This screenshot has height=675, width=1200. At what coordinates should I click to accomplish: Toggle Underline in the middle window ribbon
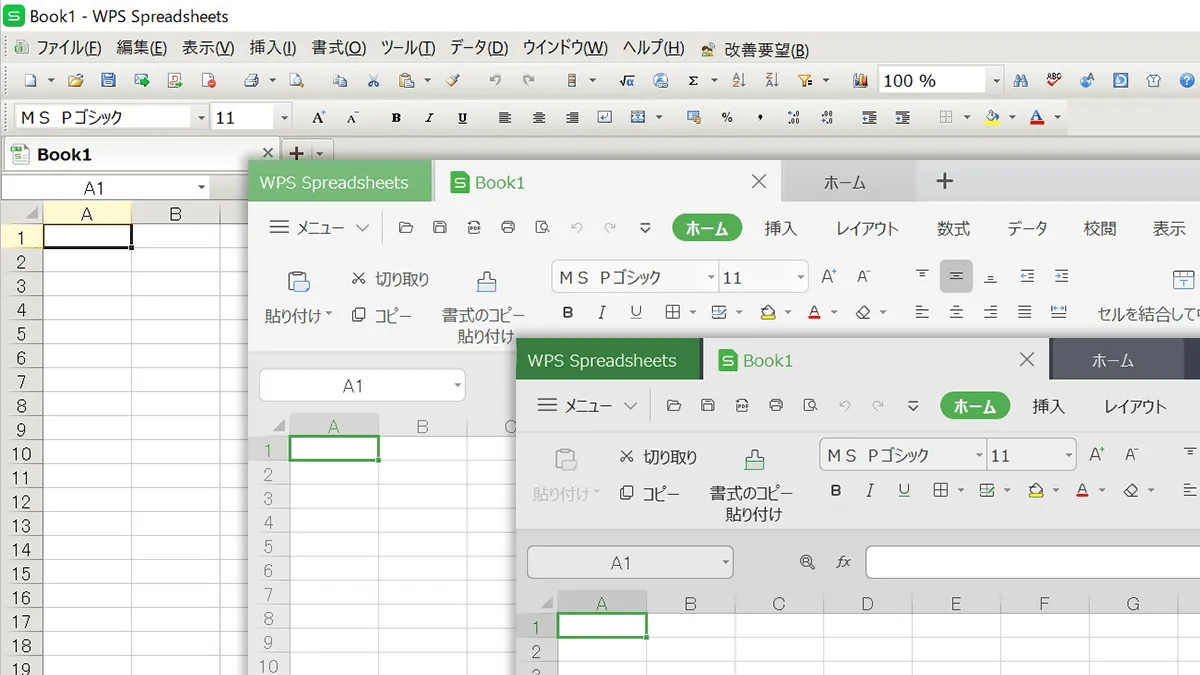pyautogui.click(x=636, y=312)
